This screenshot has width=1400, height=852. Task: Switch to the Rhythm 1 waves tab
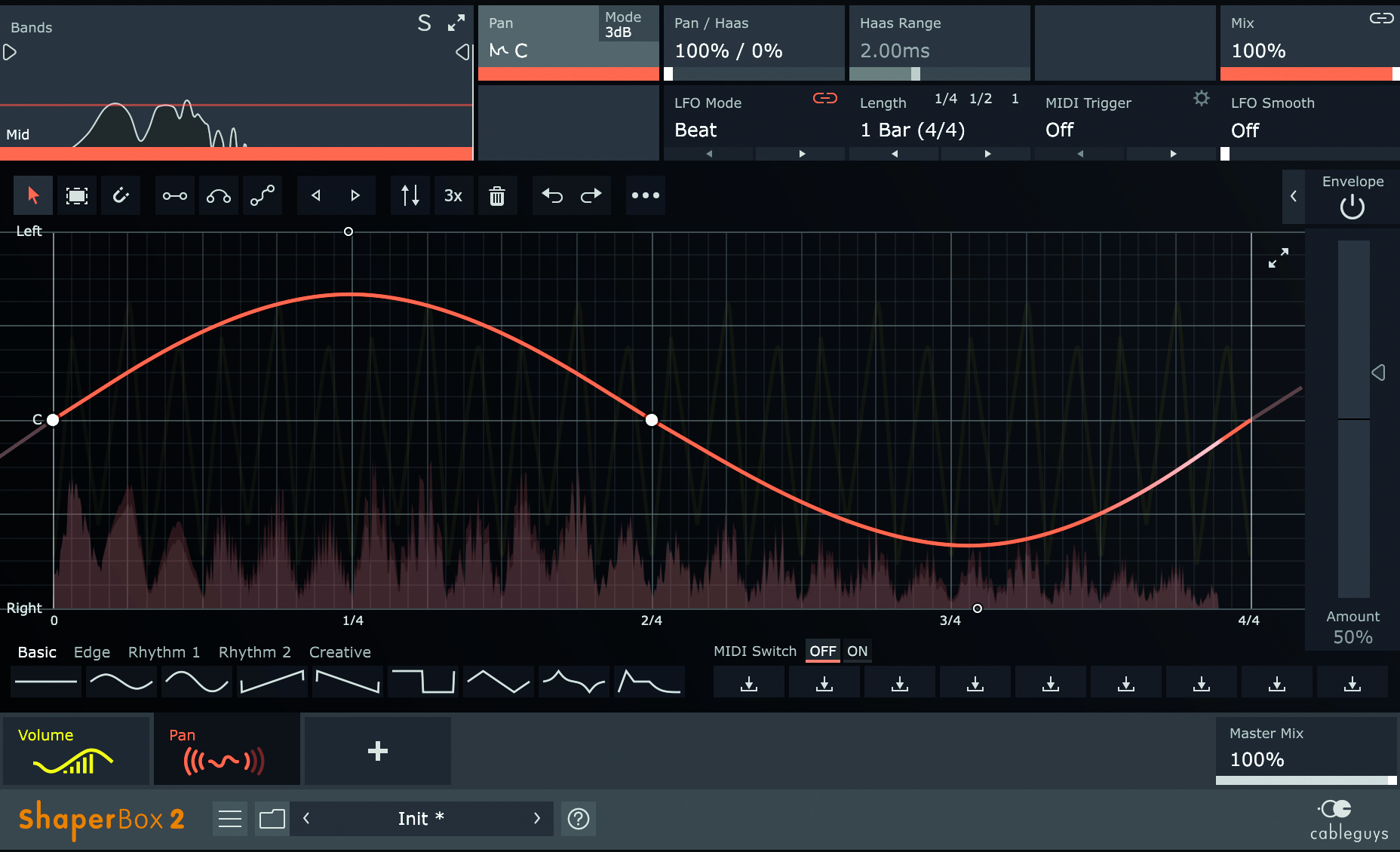(x=164, y=652)
